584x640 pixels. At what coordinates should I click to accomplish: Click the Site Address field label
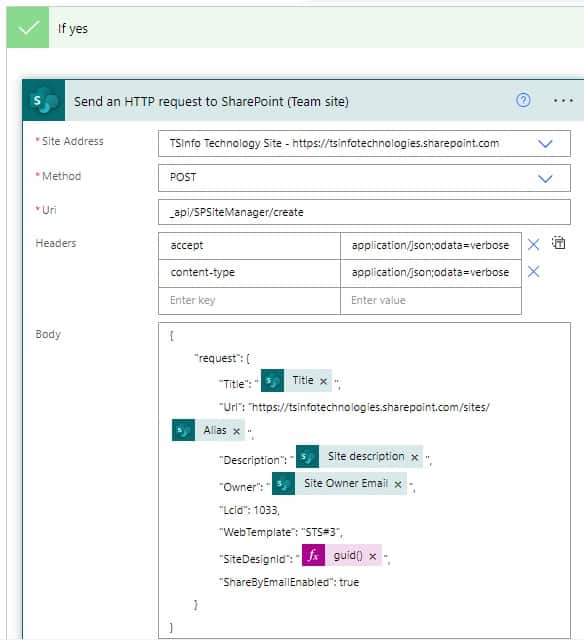point(73,141)
